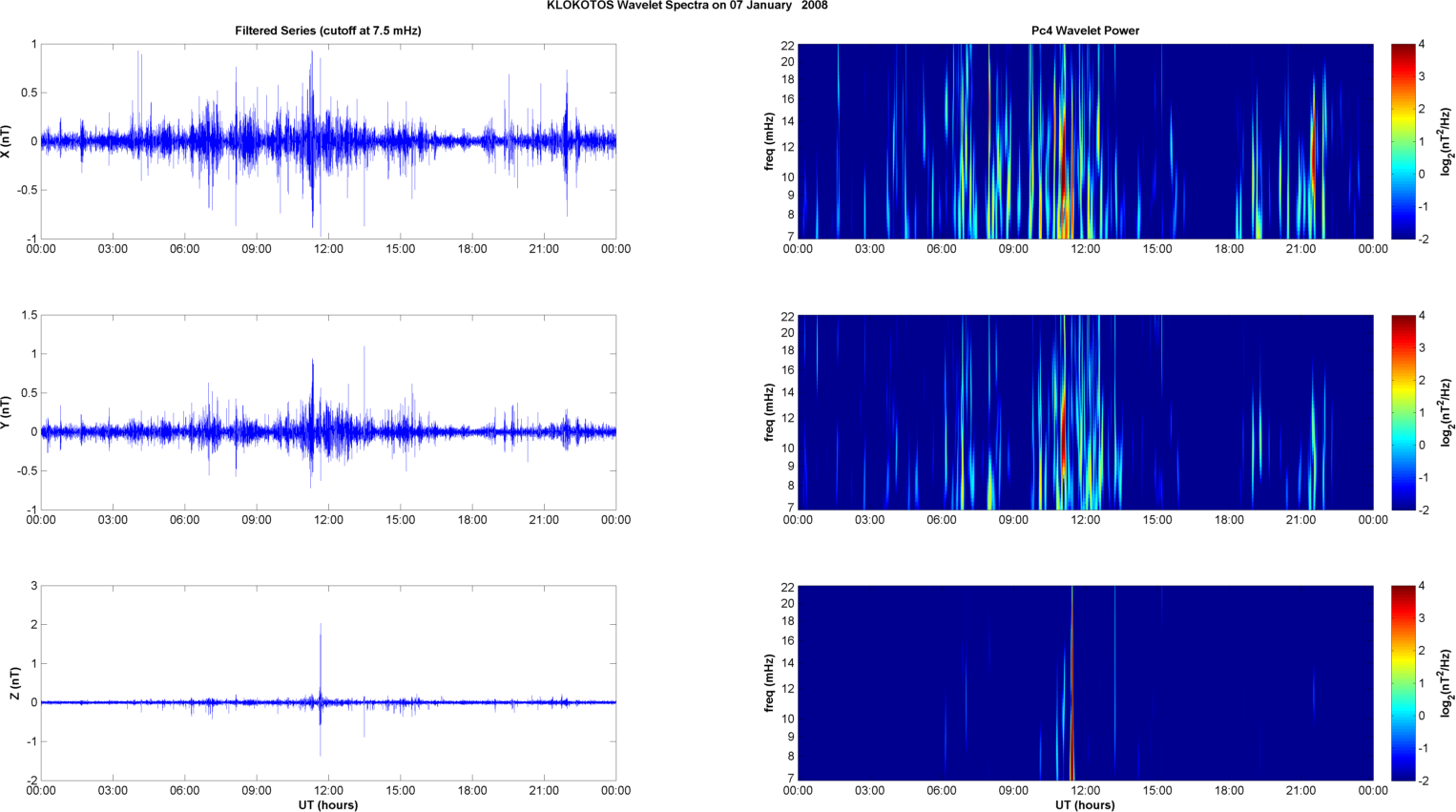Click the Pc4 Wavelet Power heading
The height and width of the screenshot is (812, 1456).
pyautogui.click(x=1085, y=31)
